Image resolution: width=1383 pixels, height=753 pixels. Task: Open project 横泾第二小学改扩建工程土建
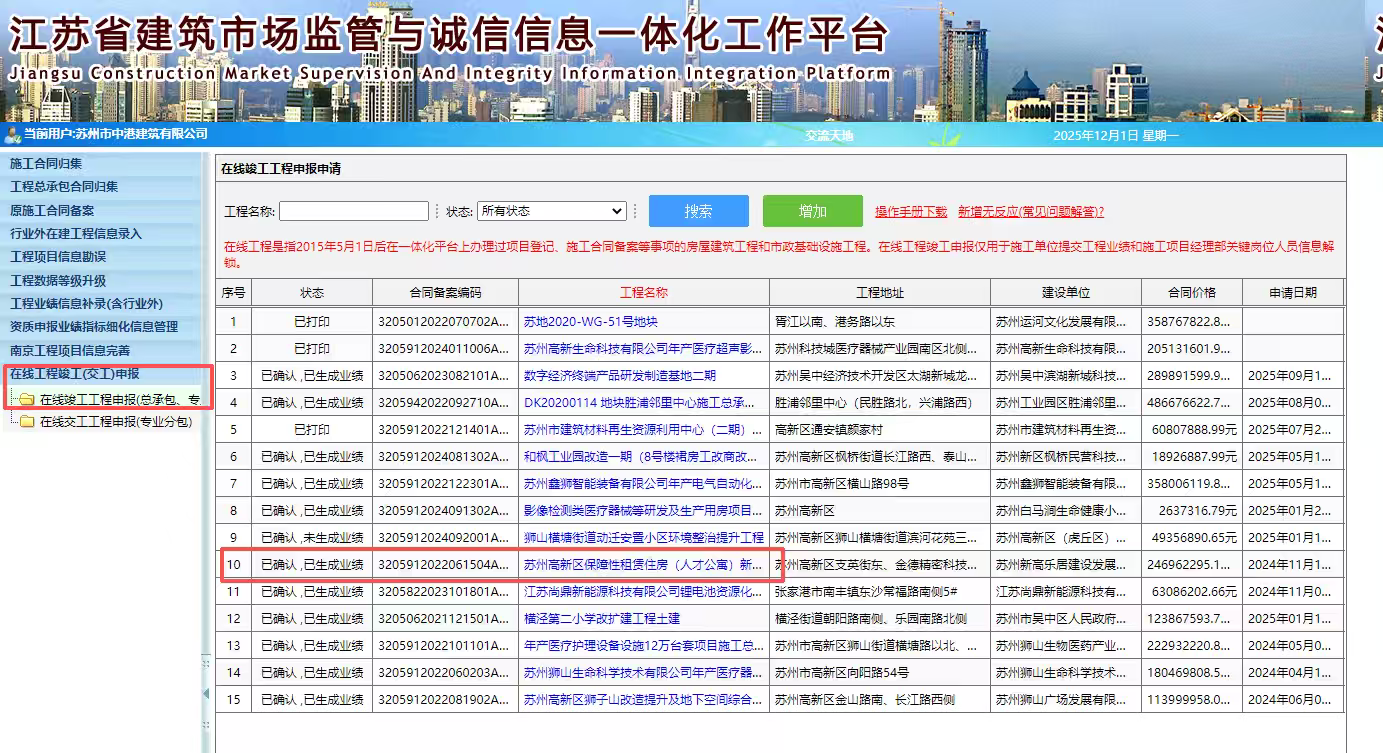(x=602, y=619)
